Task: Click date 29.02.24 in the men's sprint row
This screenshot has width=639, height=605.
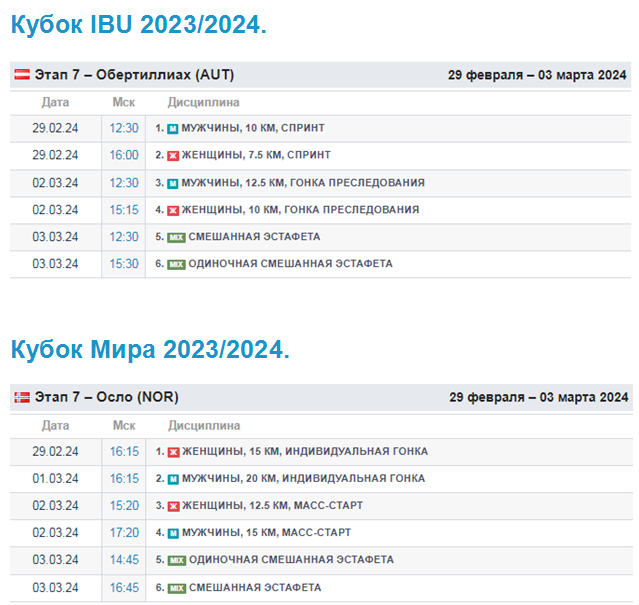Action: click(55, 128)
